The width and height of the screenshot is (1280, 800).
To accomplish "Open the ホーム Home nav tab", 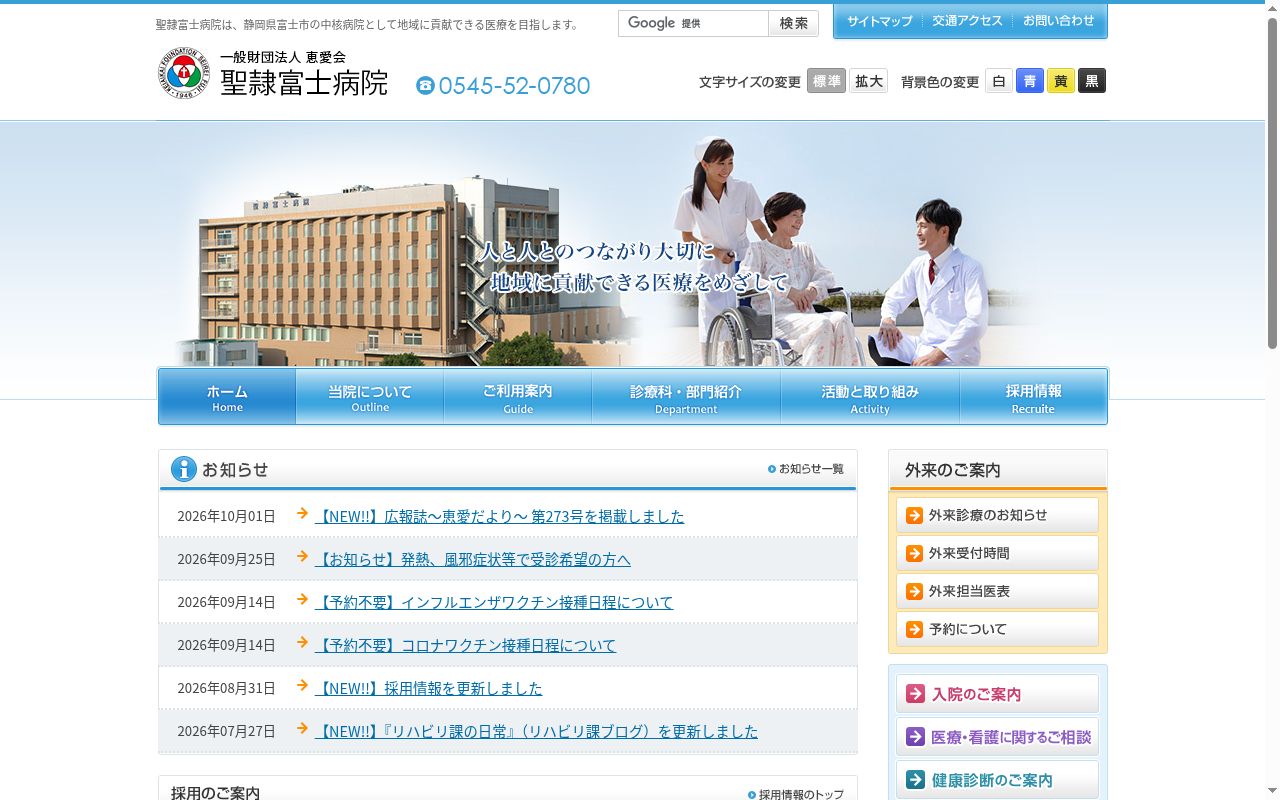I will pos(227,397).
